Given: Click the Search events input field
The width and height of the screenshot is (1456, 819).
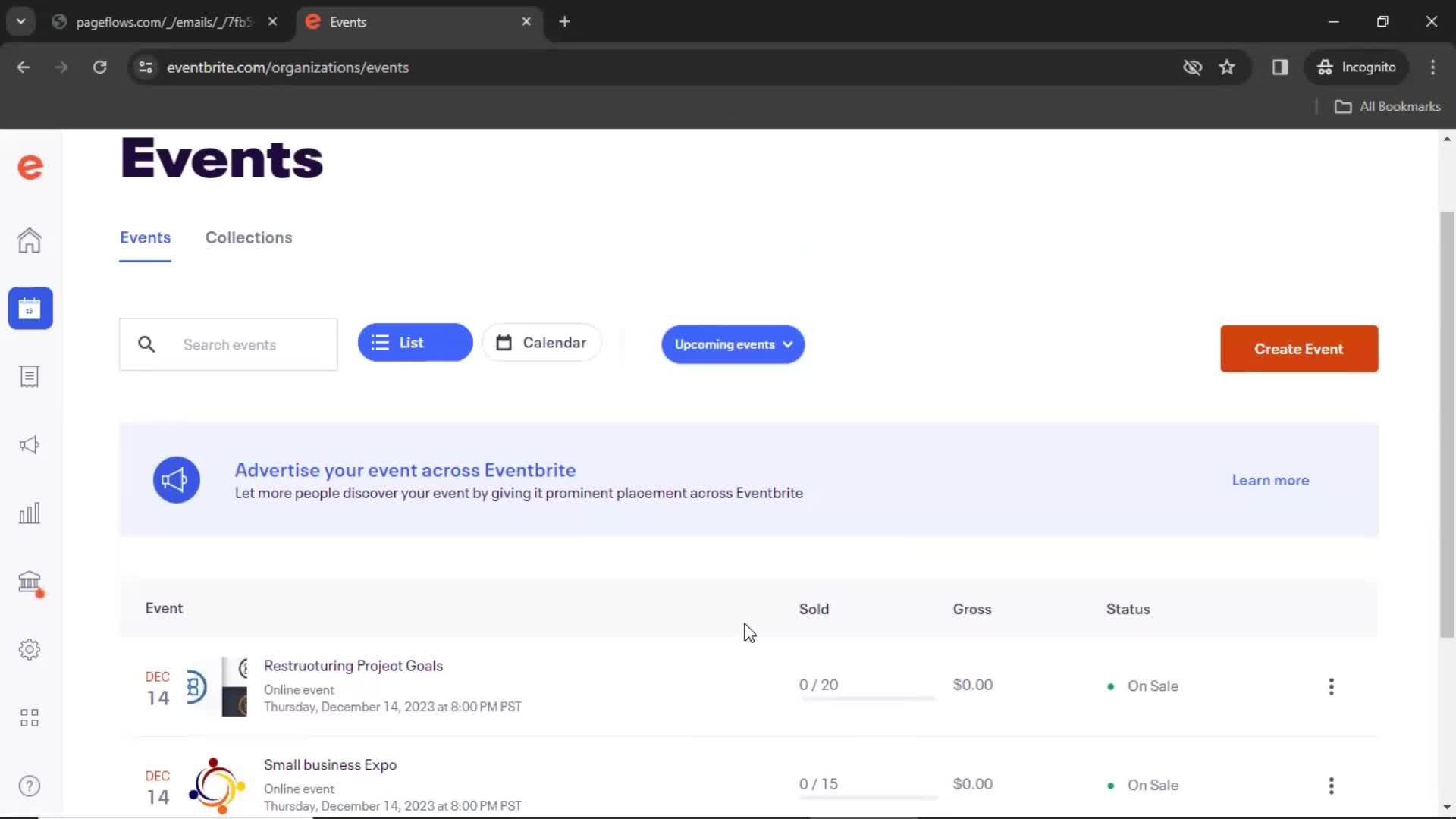Looking at the screenshot, I should pyautogui.click(x=228, y=344).
